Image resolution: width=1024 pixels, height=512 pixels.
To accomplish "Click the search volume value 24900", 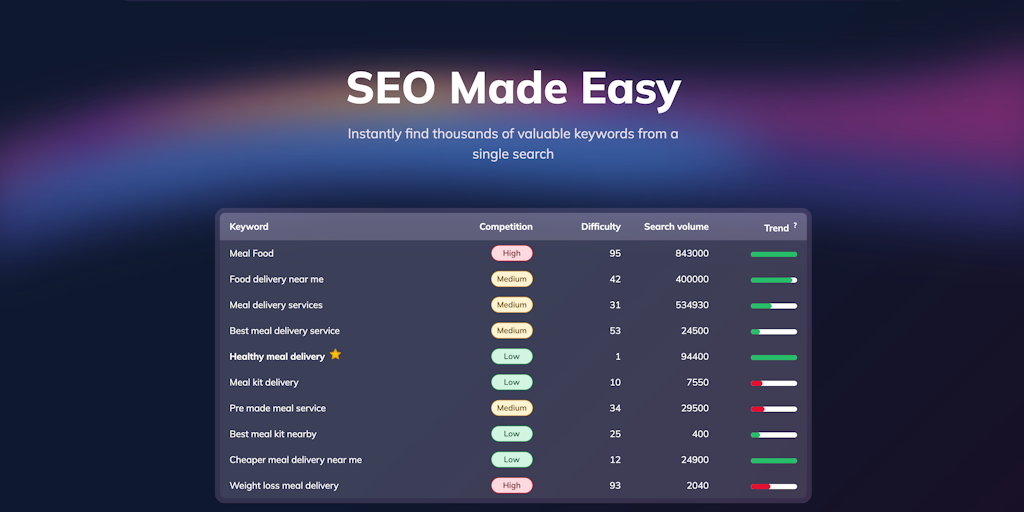I will (x=694, y=460).
